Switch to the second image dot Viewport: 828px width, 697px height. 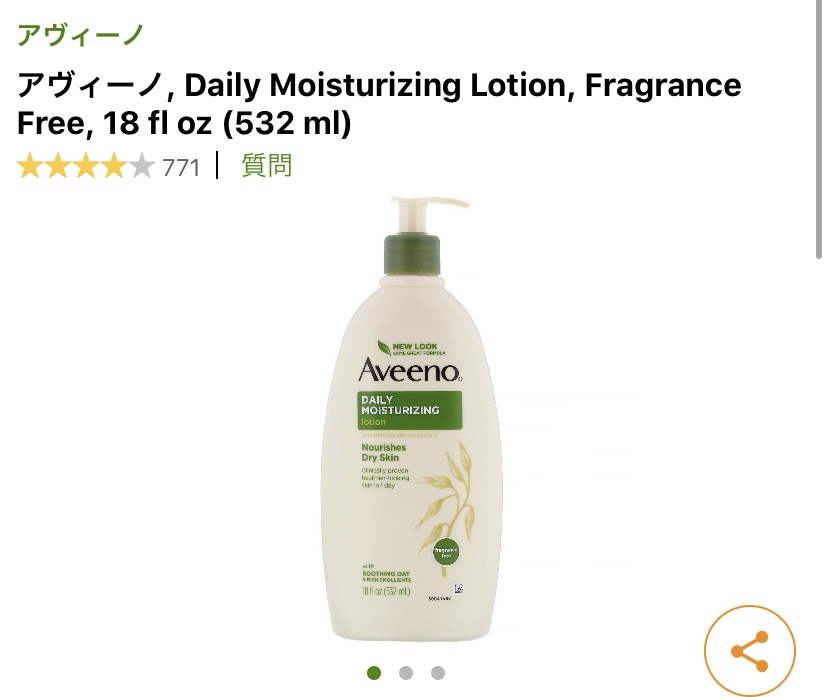(x=406, y=673)
